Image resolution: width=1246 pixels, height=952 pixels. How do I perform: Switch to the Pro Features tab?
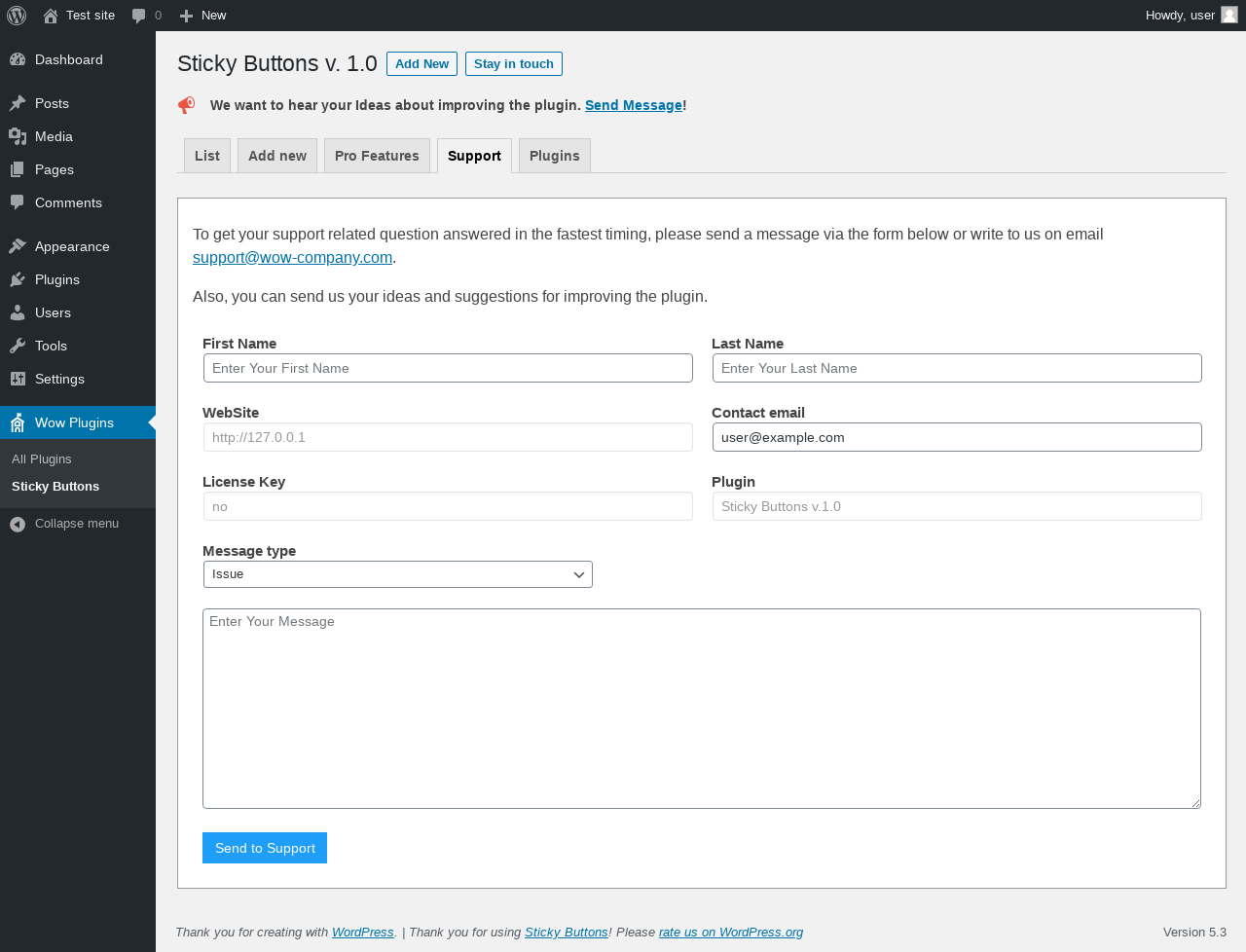click(377, 156)
